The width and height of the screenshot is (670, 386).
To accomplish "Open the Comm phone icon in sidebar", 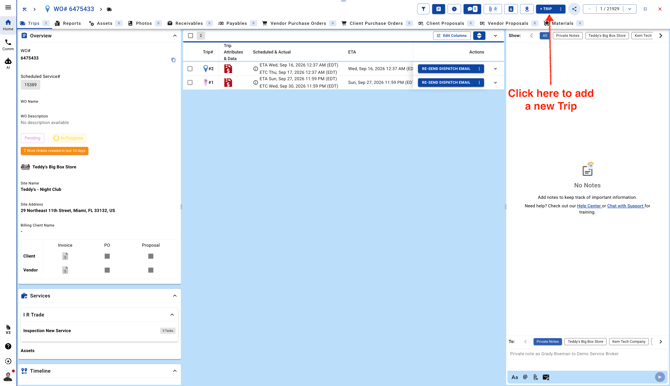I will pyautogui.click(x=8, y=44).
